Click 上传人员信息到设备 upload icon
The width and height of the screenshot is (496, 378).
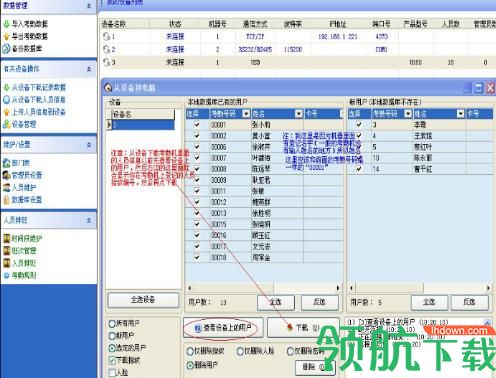click(x=6, y=112)
